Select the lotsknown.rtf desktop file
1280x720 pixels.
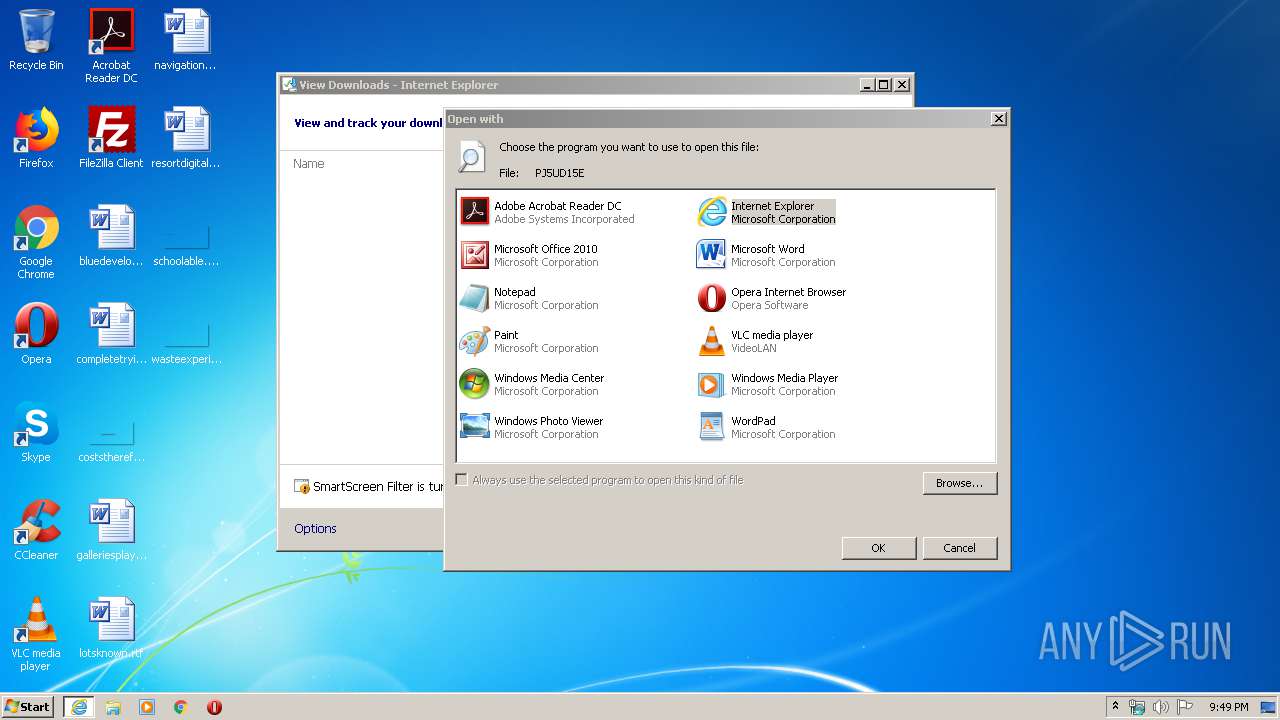tap(111, 628)
